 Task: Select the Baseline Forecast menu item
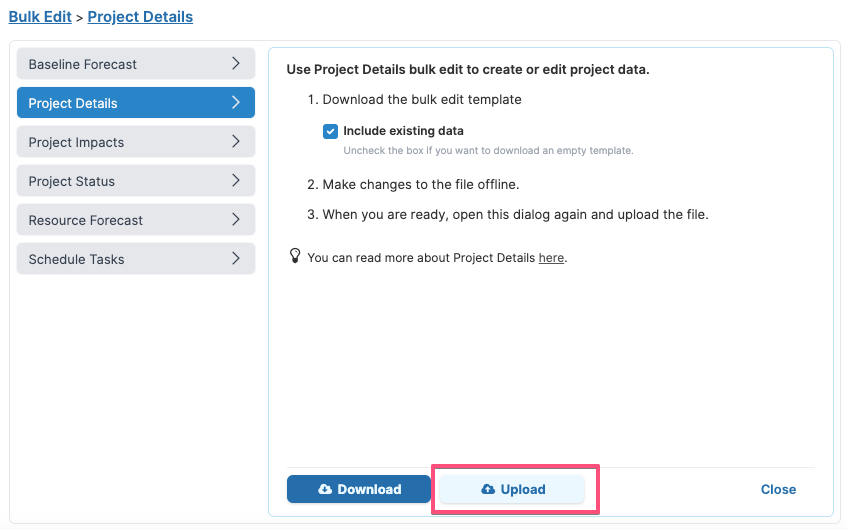136,64
